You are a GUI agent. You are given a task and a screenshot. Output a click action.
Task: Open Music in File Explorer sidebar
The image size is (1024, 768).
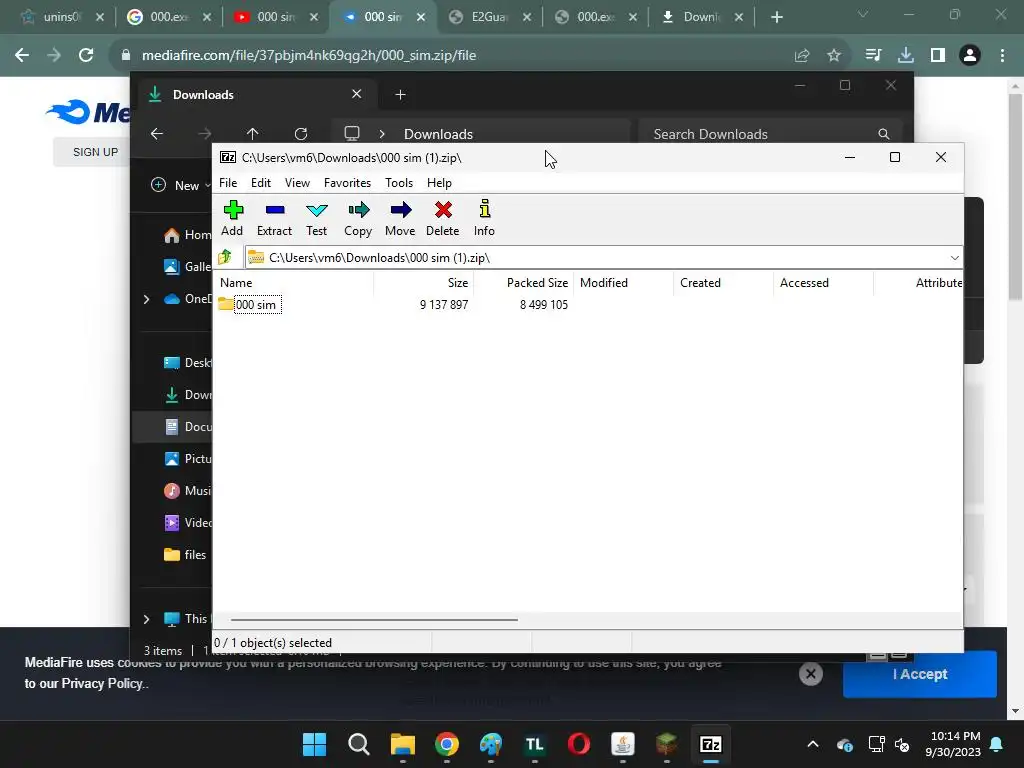pos(187,491)
